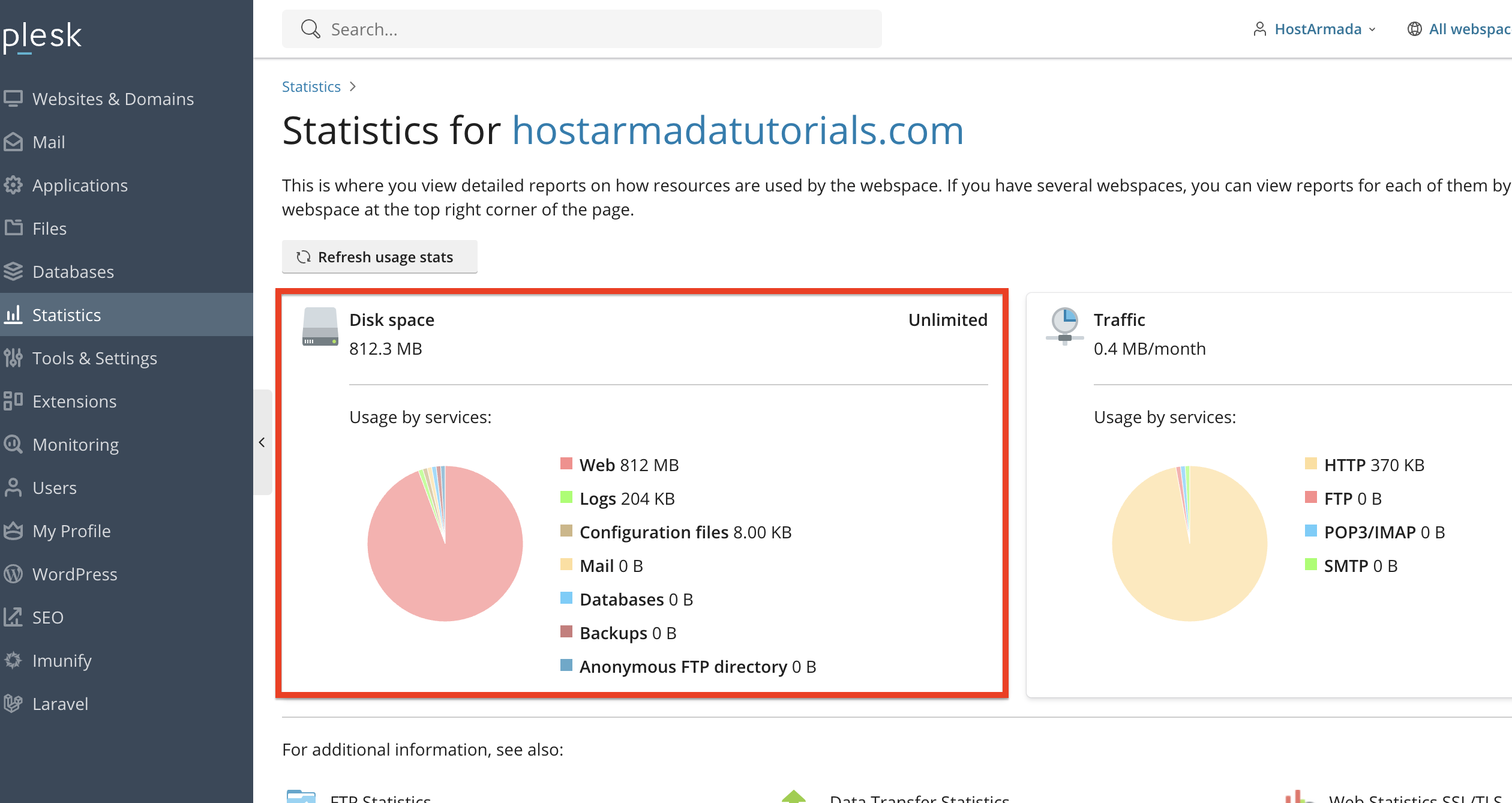
Task: Select Tools & Settings in sidebar
Action: pyautogui.click(x=127, y=358)
